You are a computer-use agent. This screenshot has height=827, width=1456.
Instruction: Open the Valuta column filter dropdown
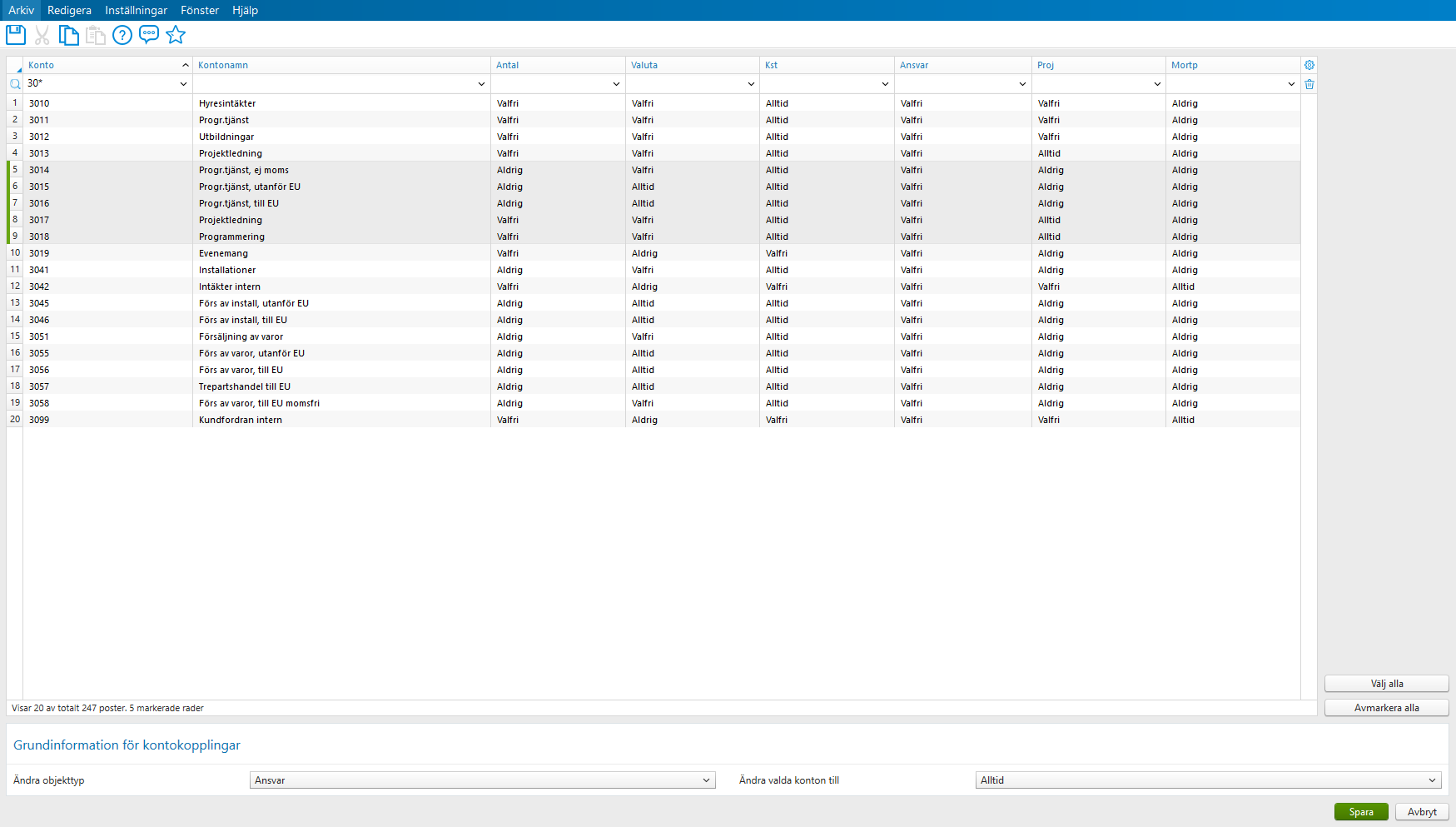pyautogui.click(x=751, y=83)
